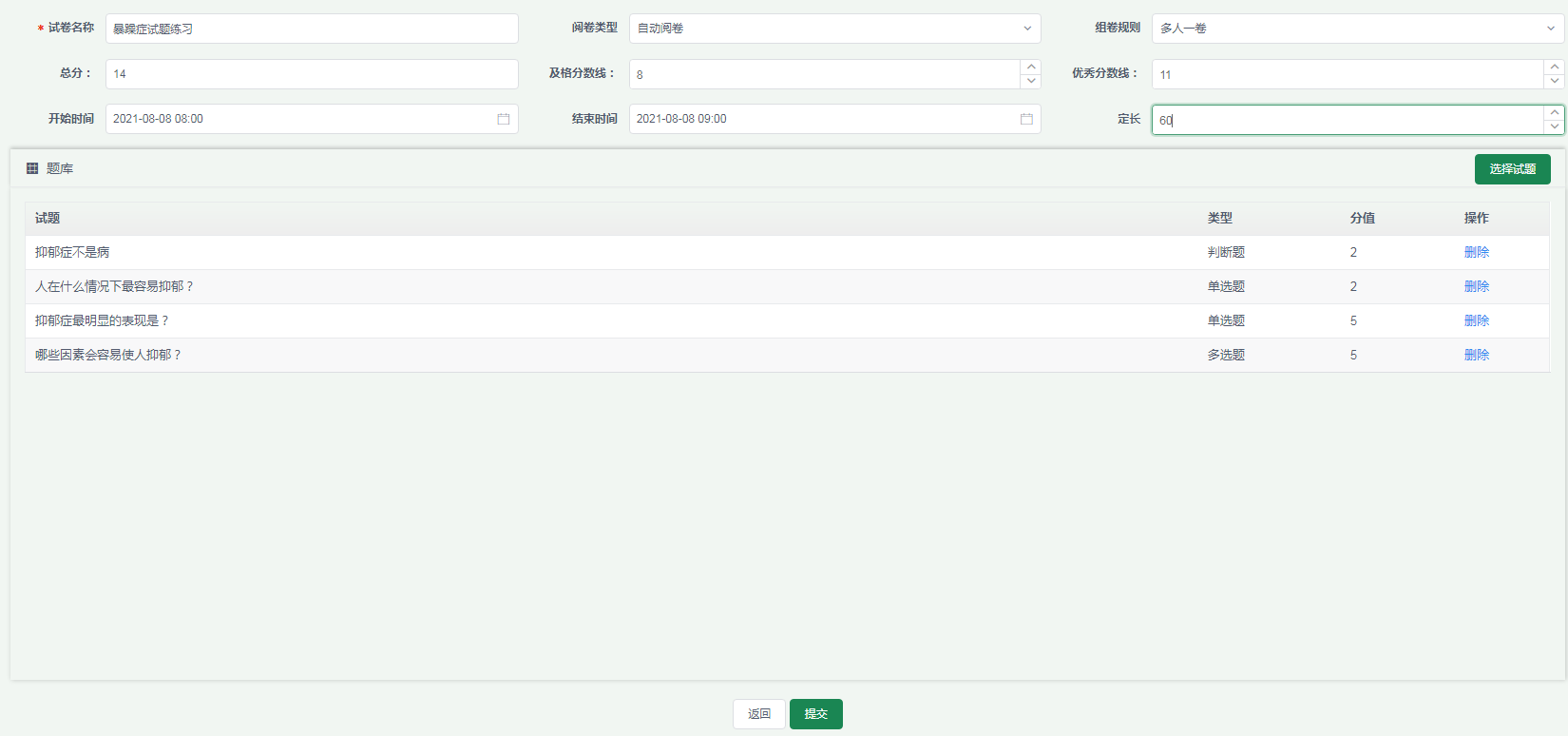Decrease the 优秀分数线 value with down arrow

pos(1554,81)
